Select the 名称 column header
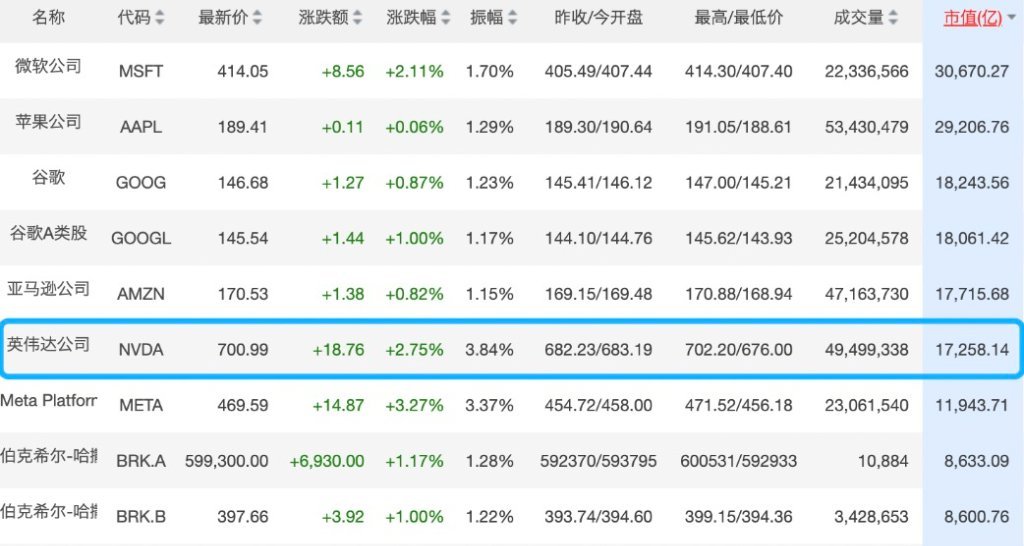Screen dimensions: 1024x546 tap(48, 18)
